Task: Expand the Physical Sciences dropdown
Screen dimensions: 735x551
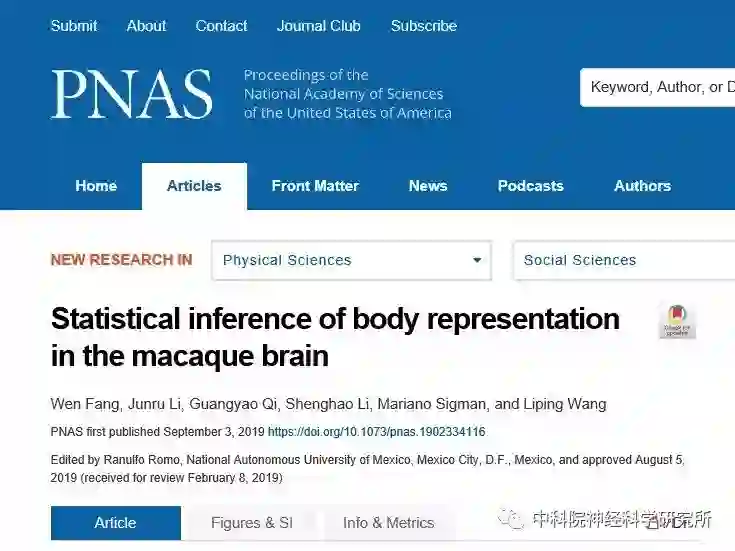Action: click(352, 260)
